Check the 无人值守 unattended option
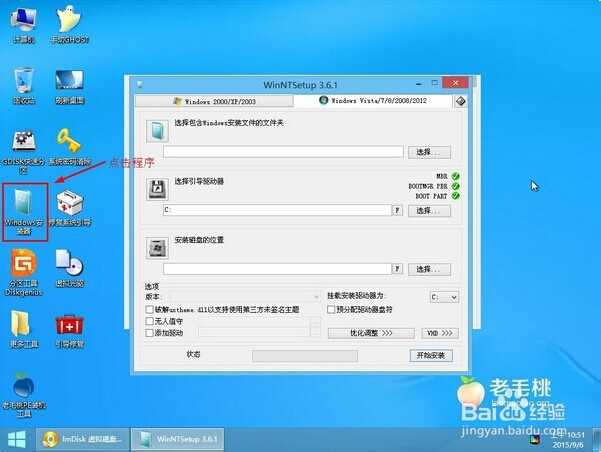The height and width of the screenshot is (452, 601). point(150,321)
